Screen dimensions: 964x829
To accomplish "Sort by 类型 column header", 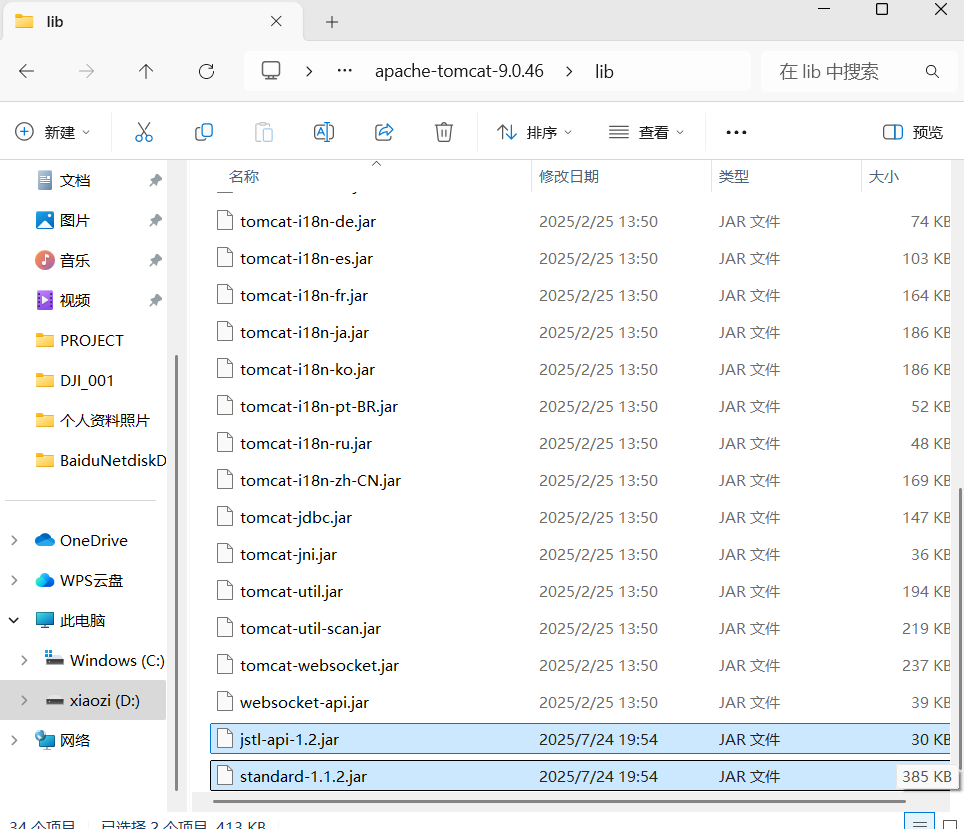I will click(734, 177).
